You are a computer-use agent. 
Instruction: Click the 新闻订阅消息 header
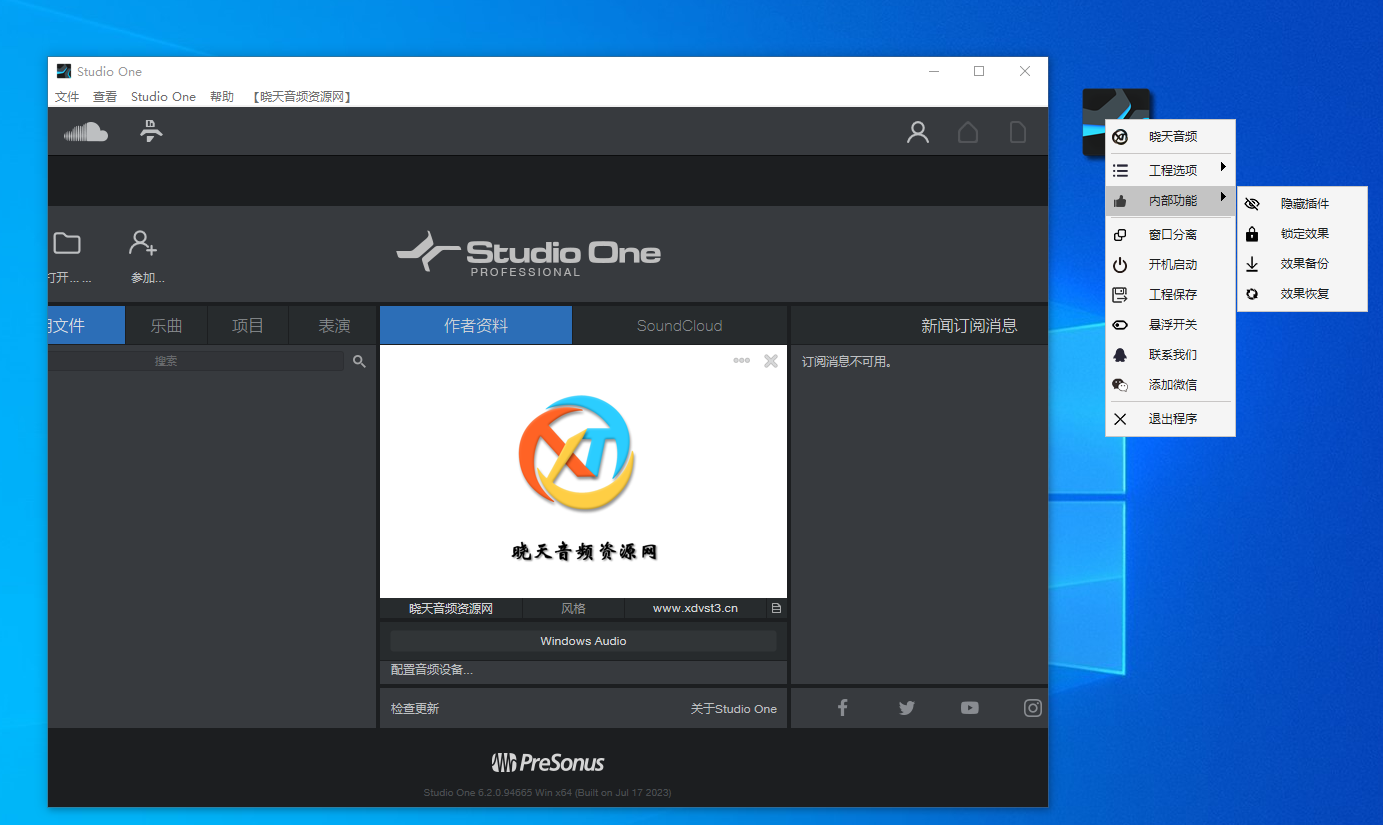(969, 325)
